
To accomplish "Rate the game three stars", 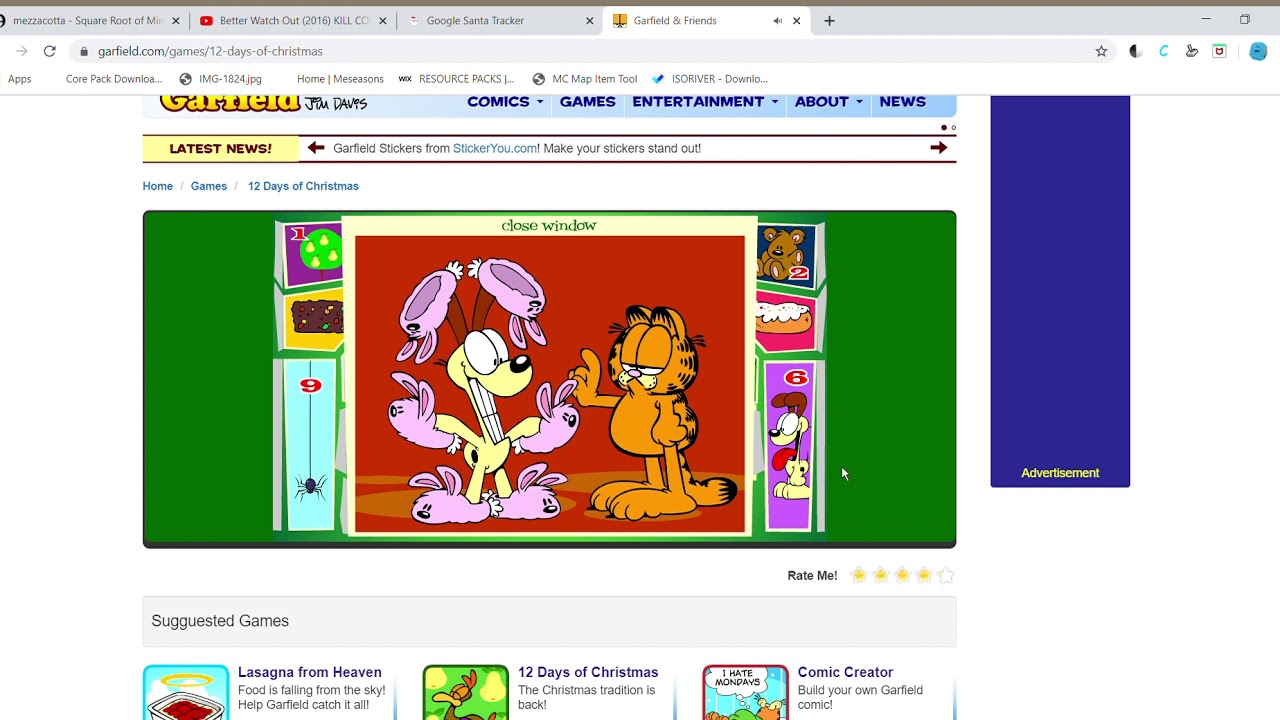I will [903, 575].
